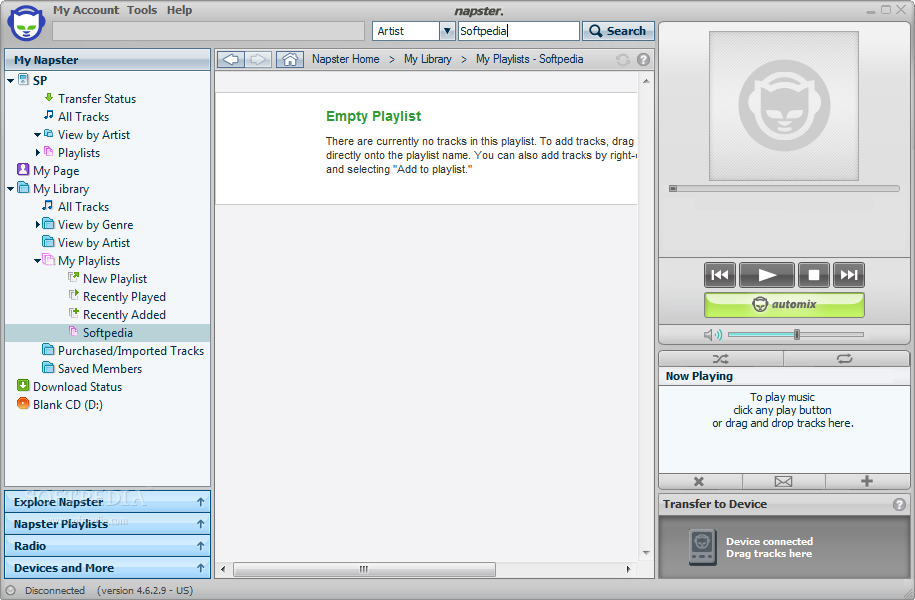Click the connection status indicator icon
The image size is (915, 600).
click(11, 590)
